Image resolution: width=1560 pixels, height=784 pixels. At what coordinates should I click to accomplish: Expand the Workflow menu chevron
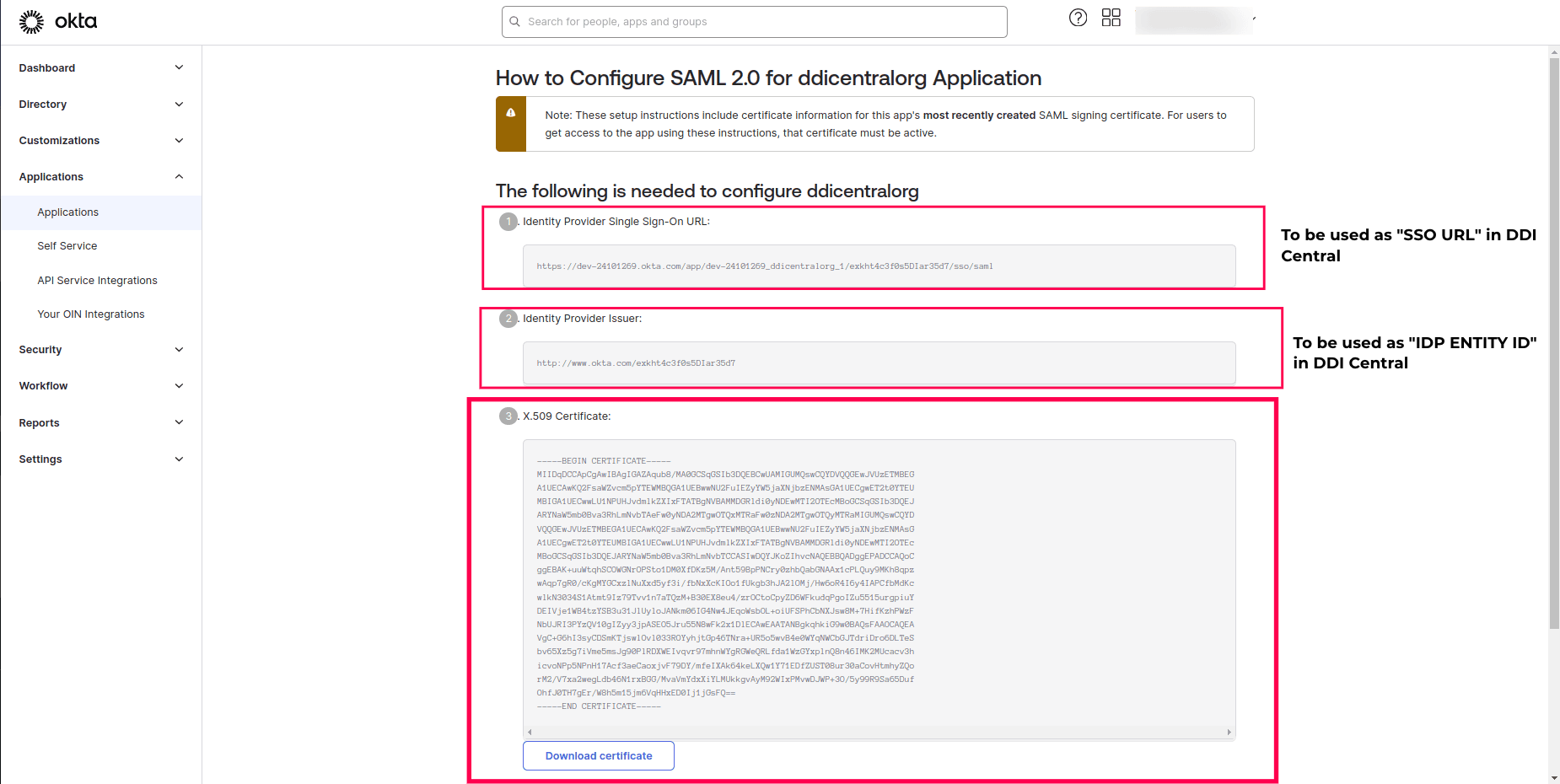pyautogui.click(x=179, y=386)
